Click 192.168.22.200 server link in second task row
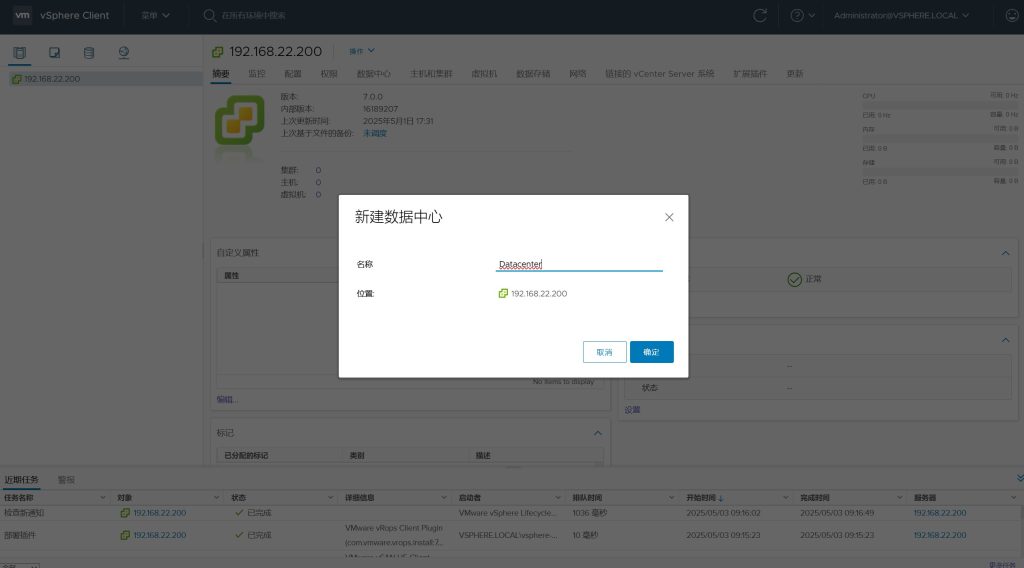Image resolution: width=1024 pixels, height=568 pixels. (x=939, y=535)
